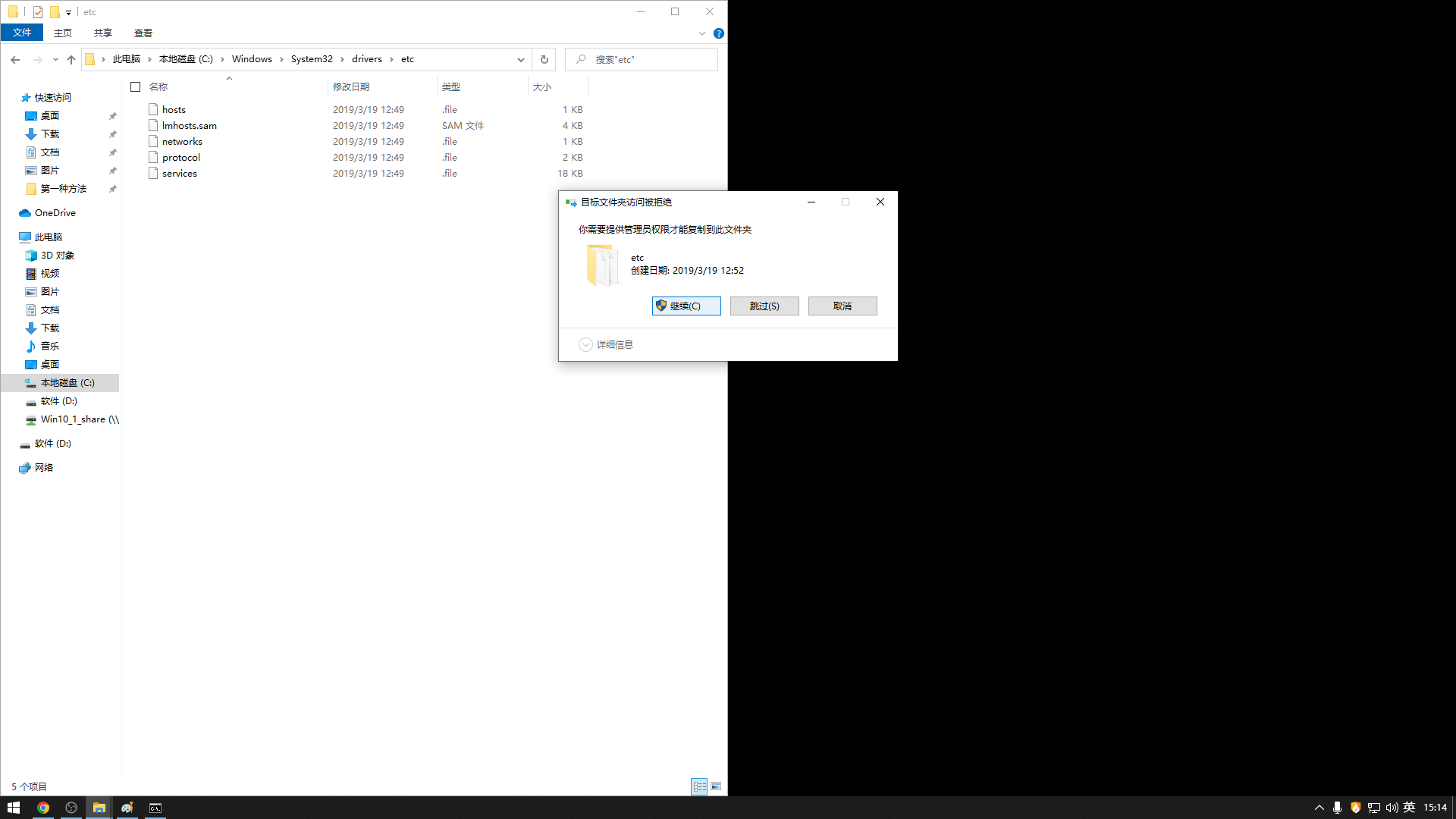The image size is (1456, 819).
Task: Click taskbar clock 15:14
Action: coord(1435,808)
